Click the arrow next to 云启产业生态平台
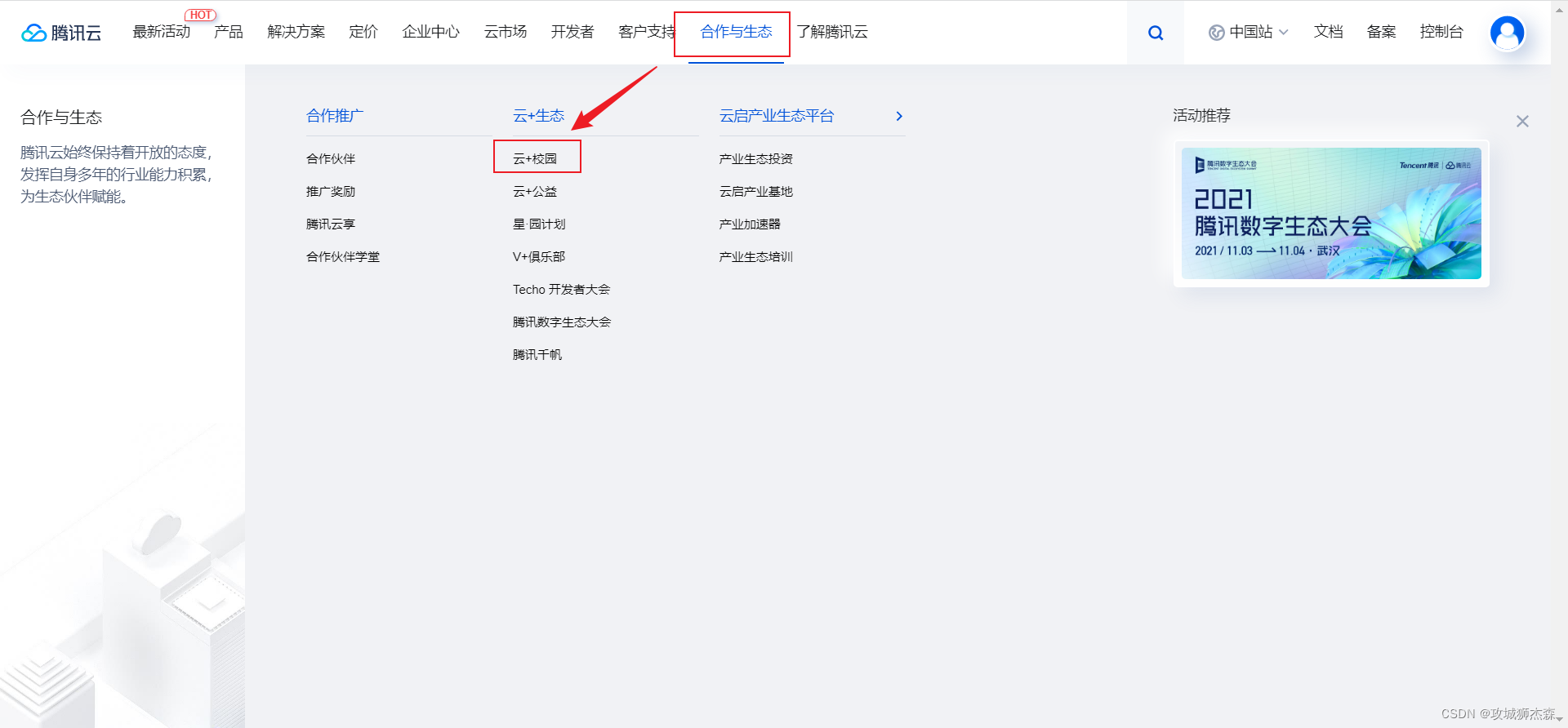The width and height of the screenshot is (1568, 728). point(899,116)
